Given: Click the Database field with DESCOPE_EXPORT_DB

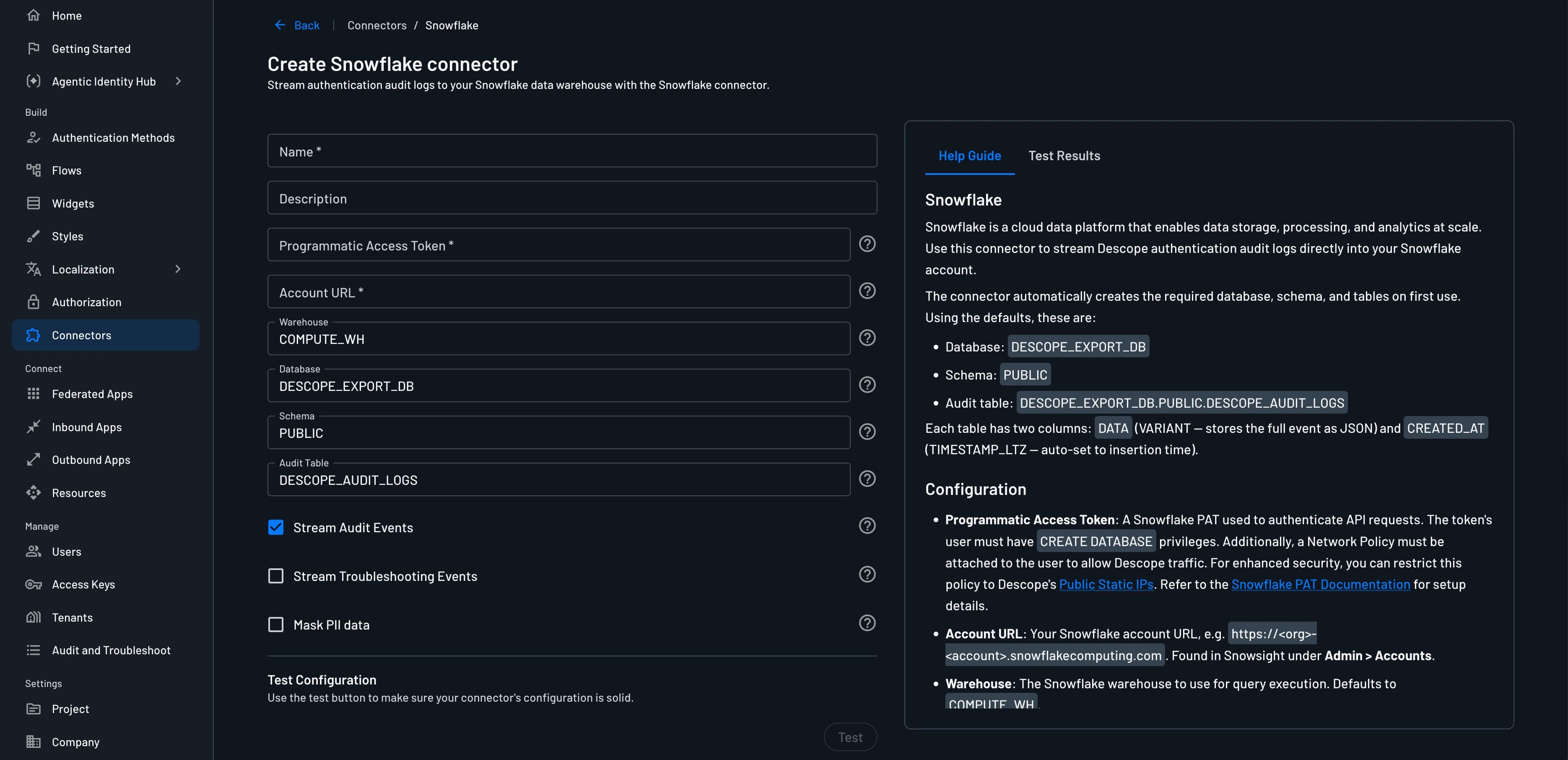Looking at the screenshot, I should point(559,385).
